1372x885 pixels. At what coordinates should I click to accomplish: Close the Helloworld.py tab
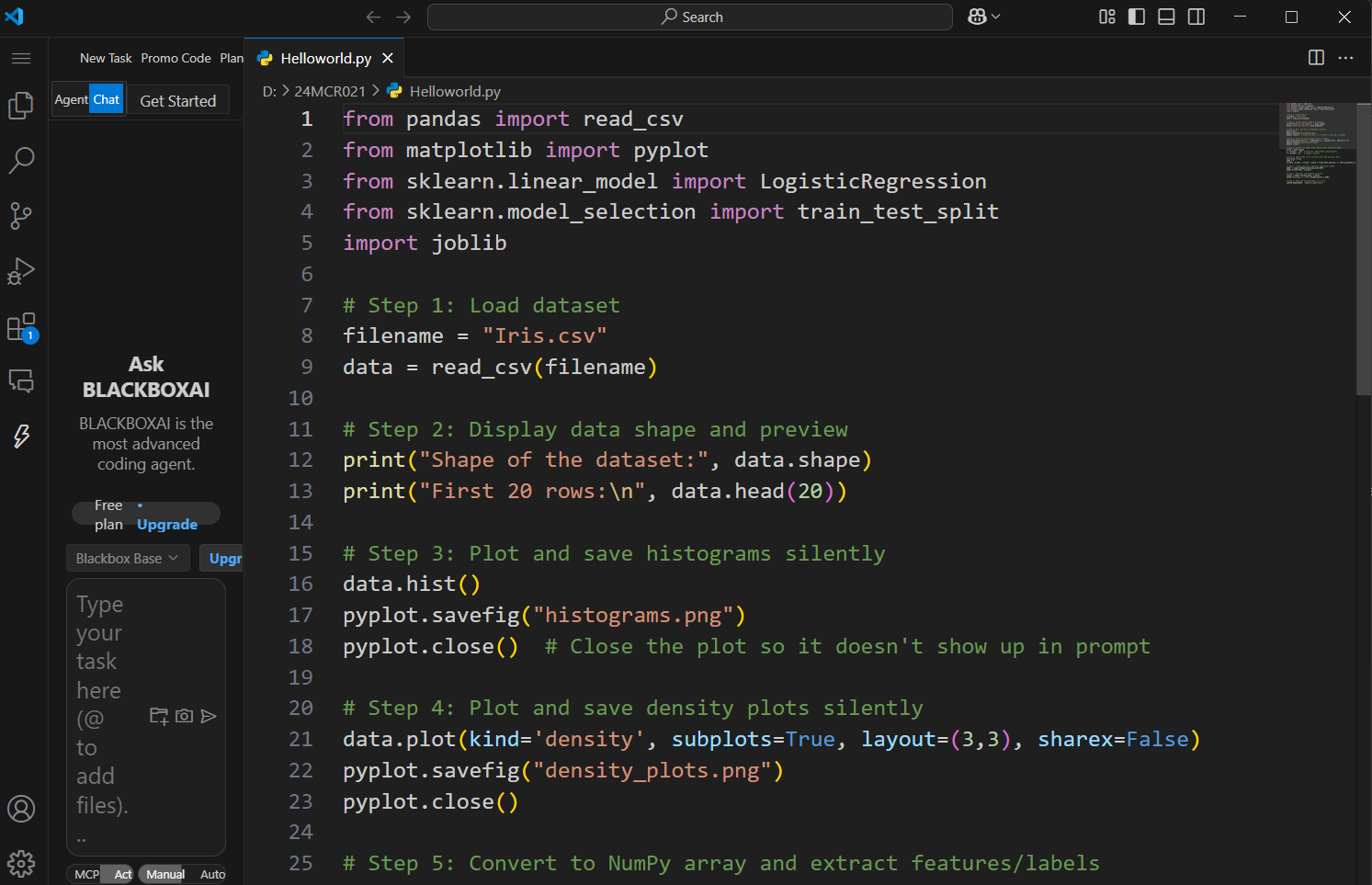[x=388, y=58]
